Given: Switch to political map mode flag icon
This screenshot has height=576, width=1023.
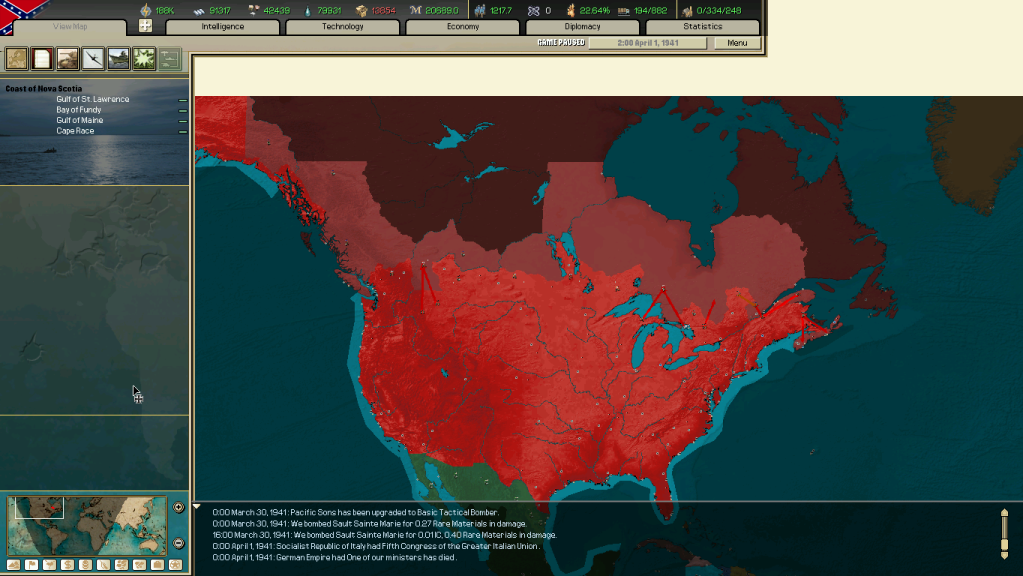Looking at the screenshot, I should point(31,565).
